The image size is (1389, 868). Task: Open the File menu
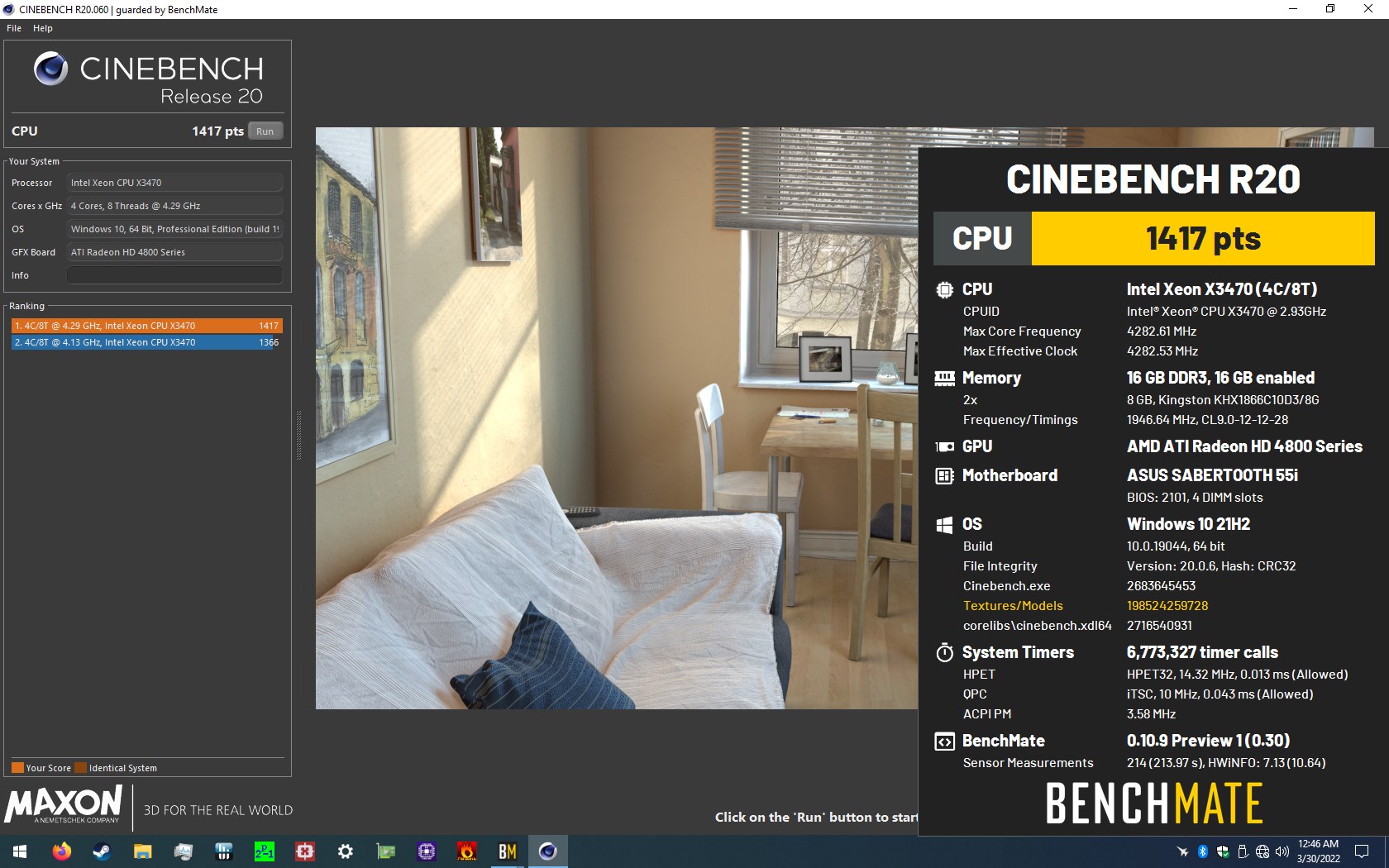[14, 28]
